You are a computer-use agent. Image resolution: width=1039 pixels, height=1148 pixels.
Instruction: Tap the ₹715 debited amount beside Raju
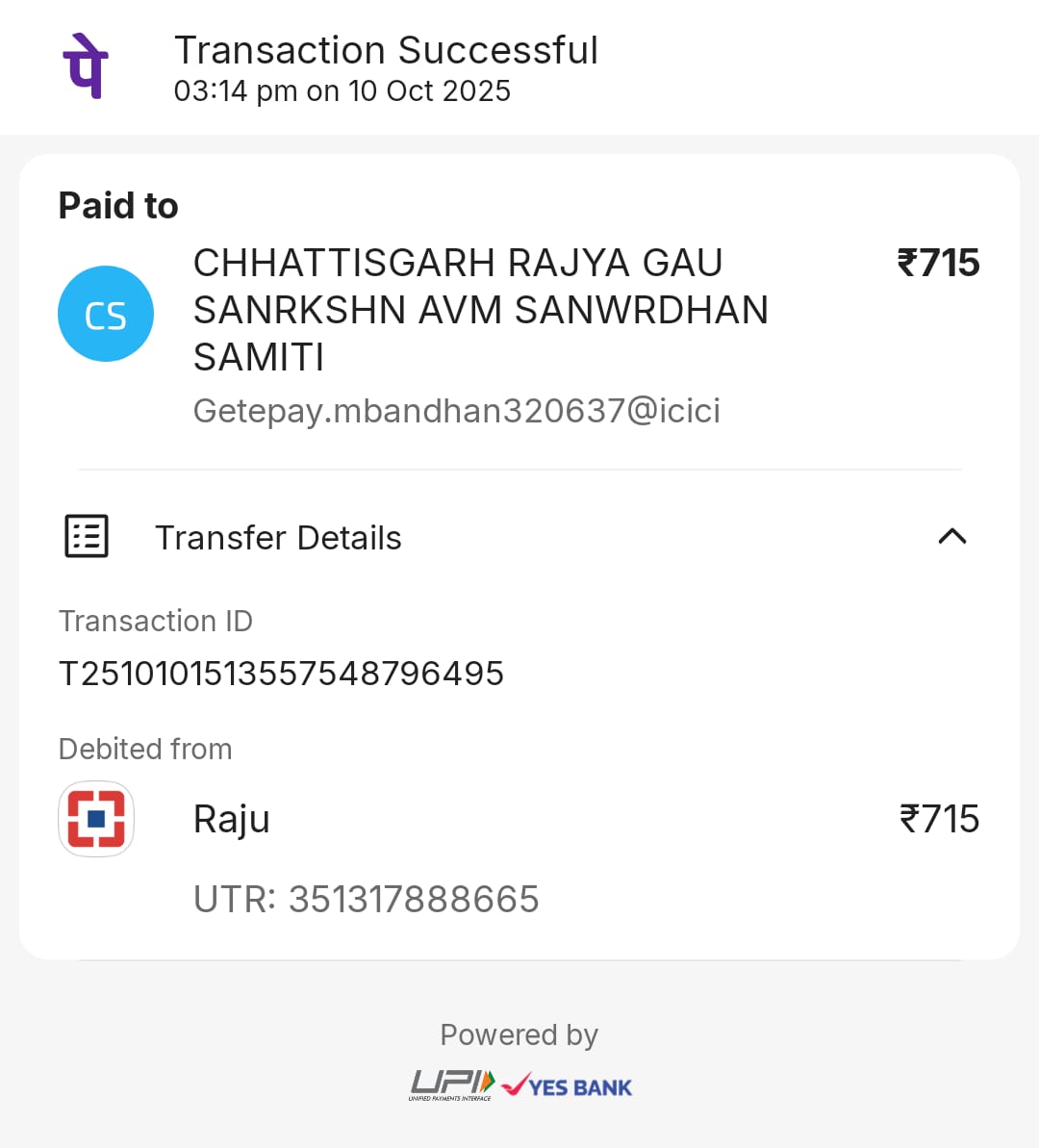939,819
